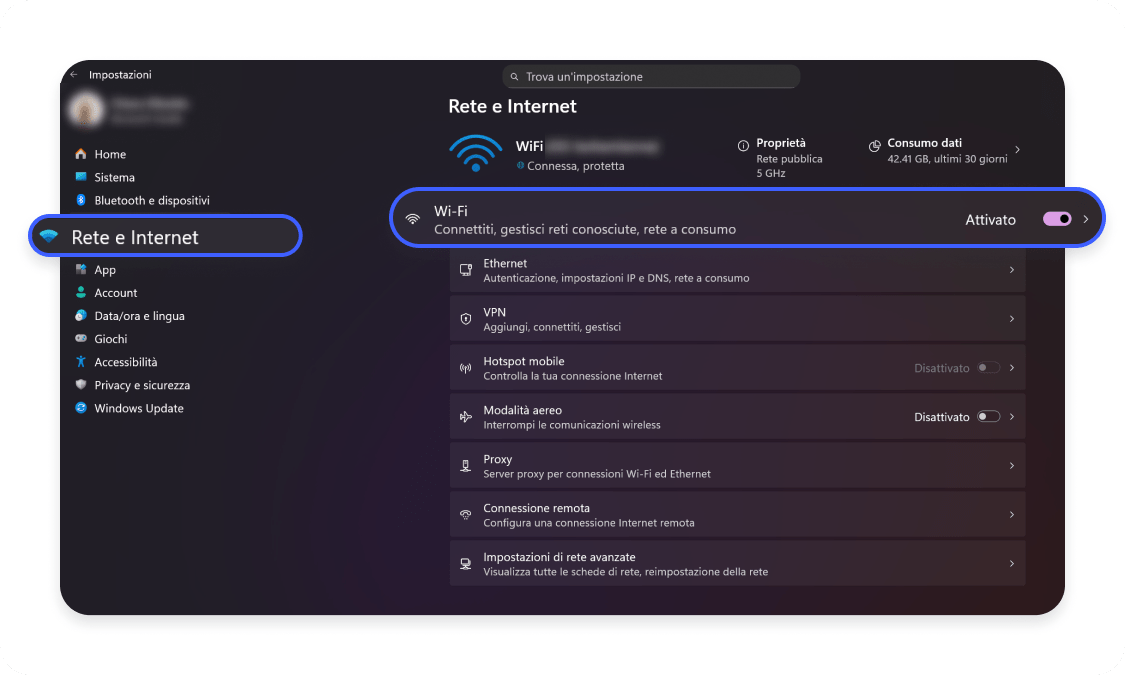This screenshot has width=1125, height=676.
Task: Expand Proxy settings
Action: [1013, 465]
